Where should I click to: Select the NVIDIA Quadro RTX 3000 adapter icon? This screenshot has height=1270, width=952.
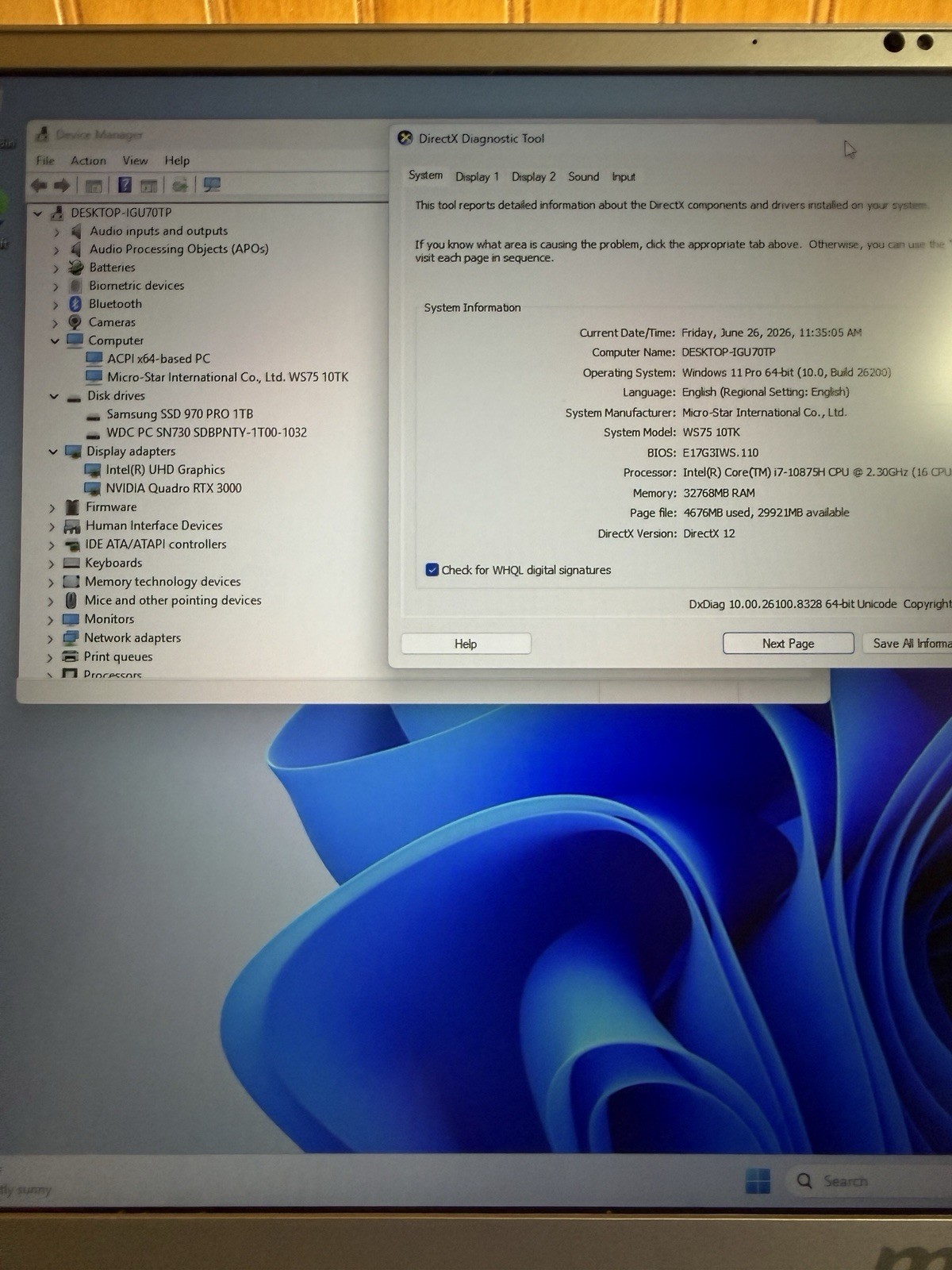(x=93, y=488)
